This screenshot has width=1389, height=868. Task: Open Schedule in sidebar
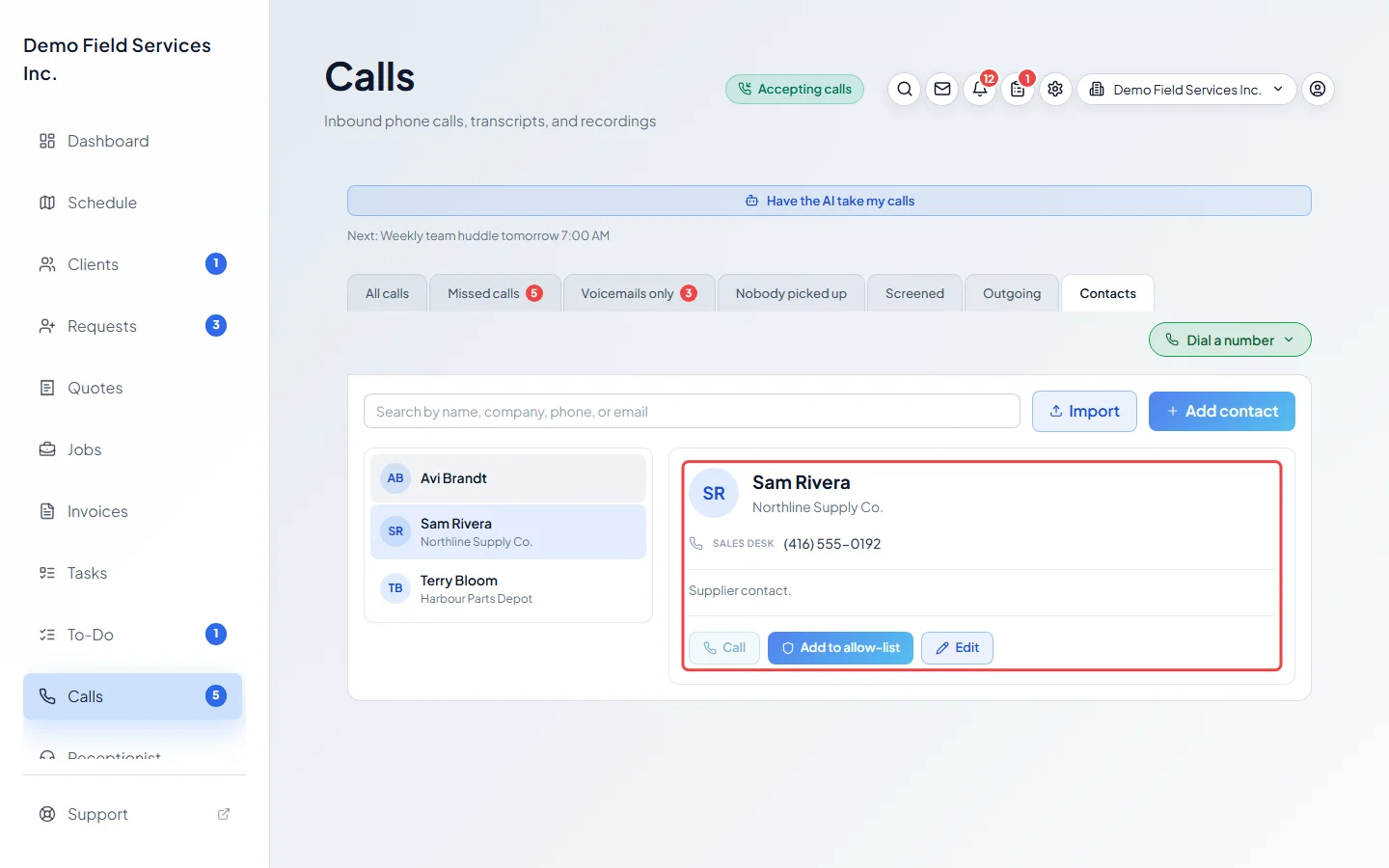point(133,203)
